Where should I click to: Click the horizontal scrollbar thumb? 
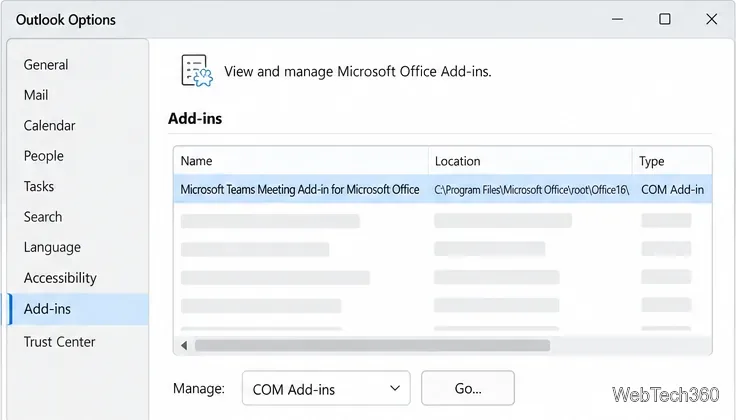(x=373, y=346)
